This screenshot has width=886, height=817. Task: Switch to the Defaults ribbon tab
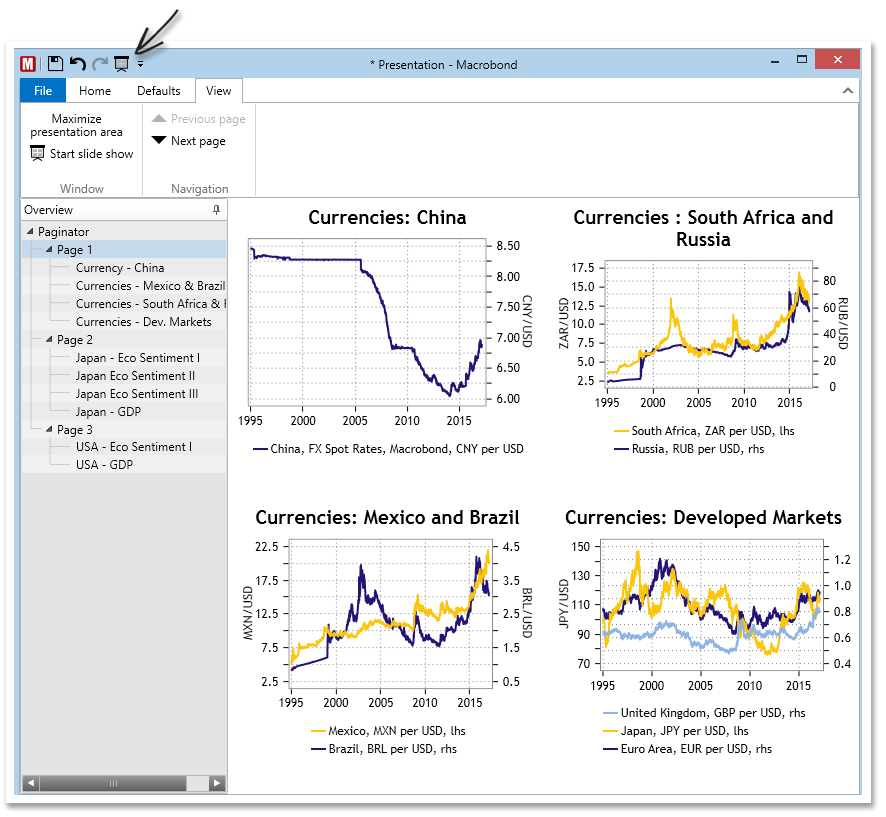click(x=159, y=91)
